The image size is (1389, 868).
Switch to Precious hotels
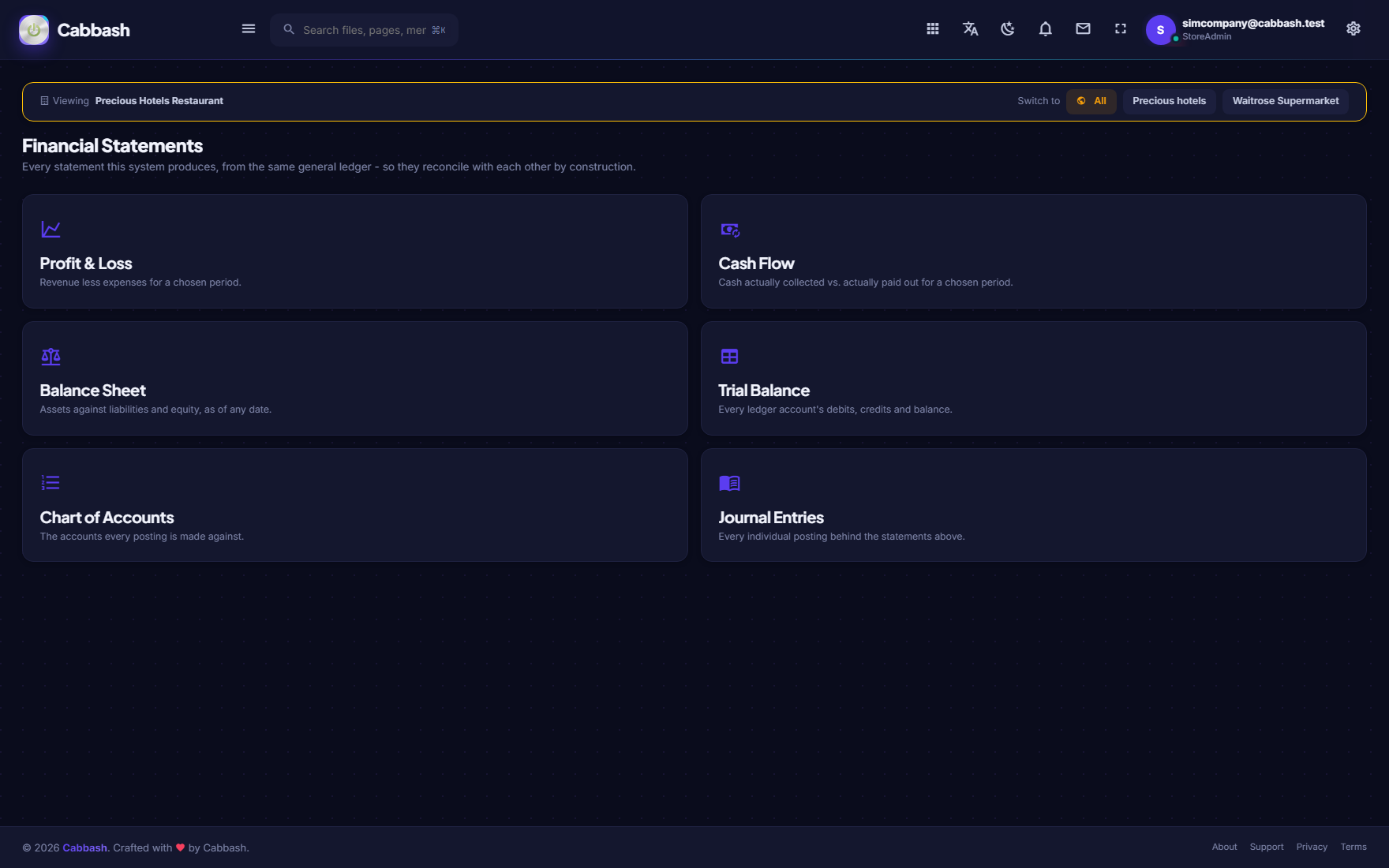pos(1170,101)
